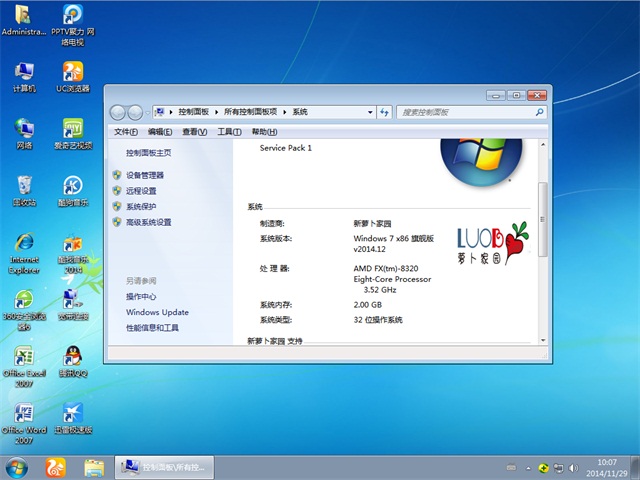Open the file explorer taskbar icon
Screen dimensions: 640x480
coord(94,467)
